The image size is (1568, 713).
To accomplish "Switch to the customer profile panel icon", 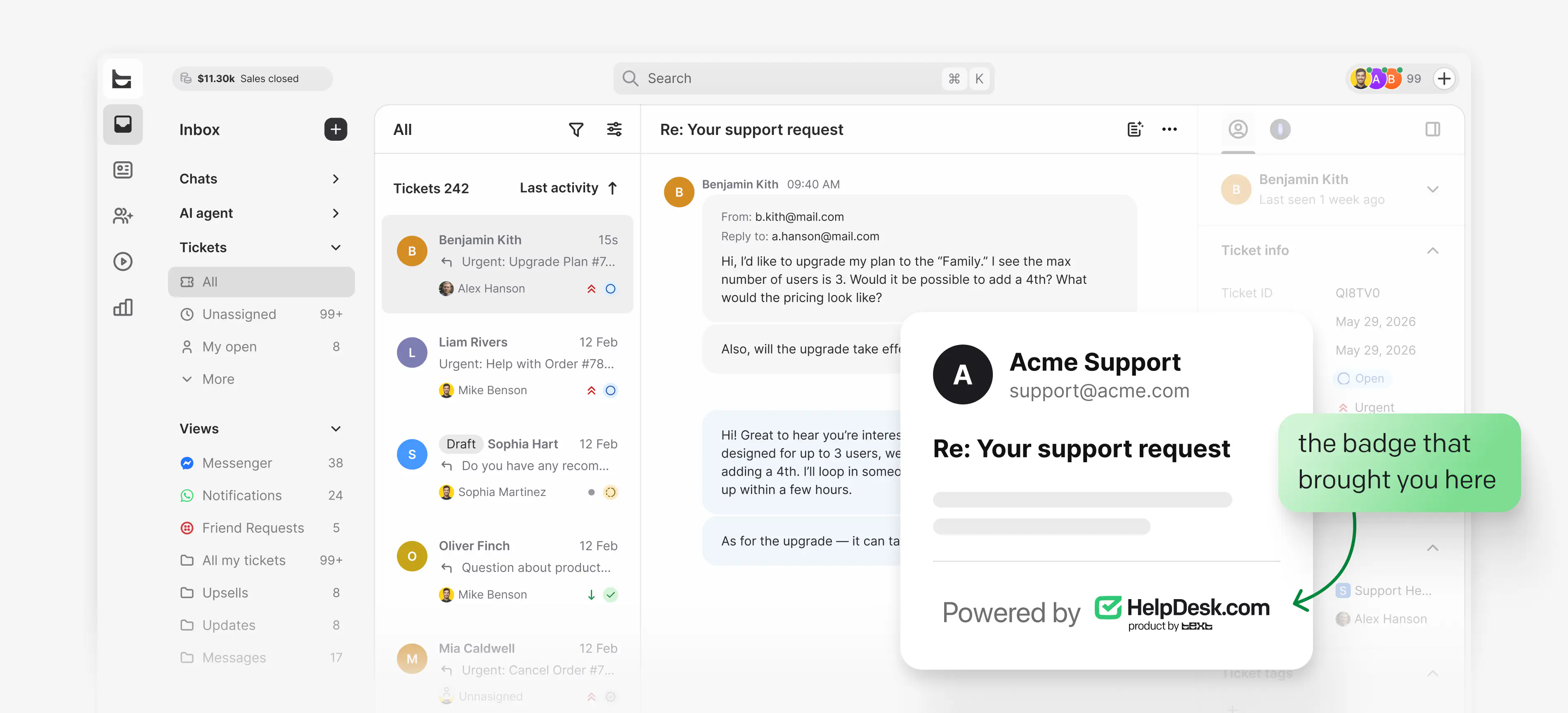I will point(1238,129).
